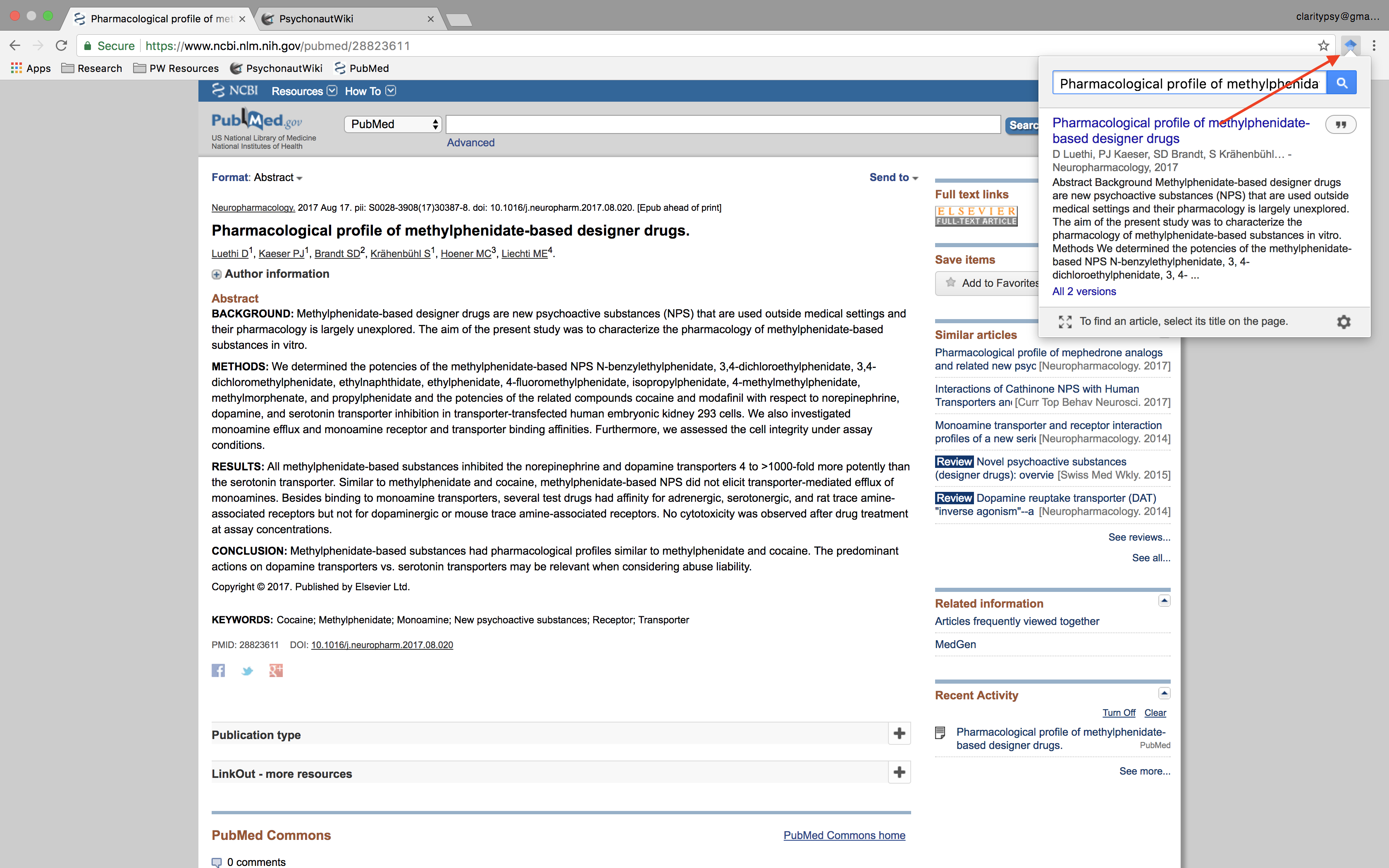1389x868 pixels.
Task: Click the cite quotation mark button
Action: (1340, 124)
